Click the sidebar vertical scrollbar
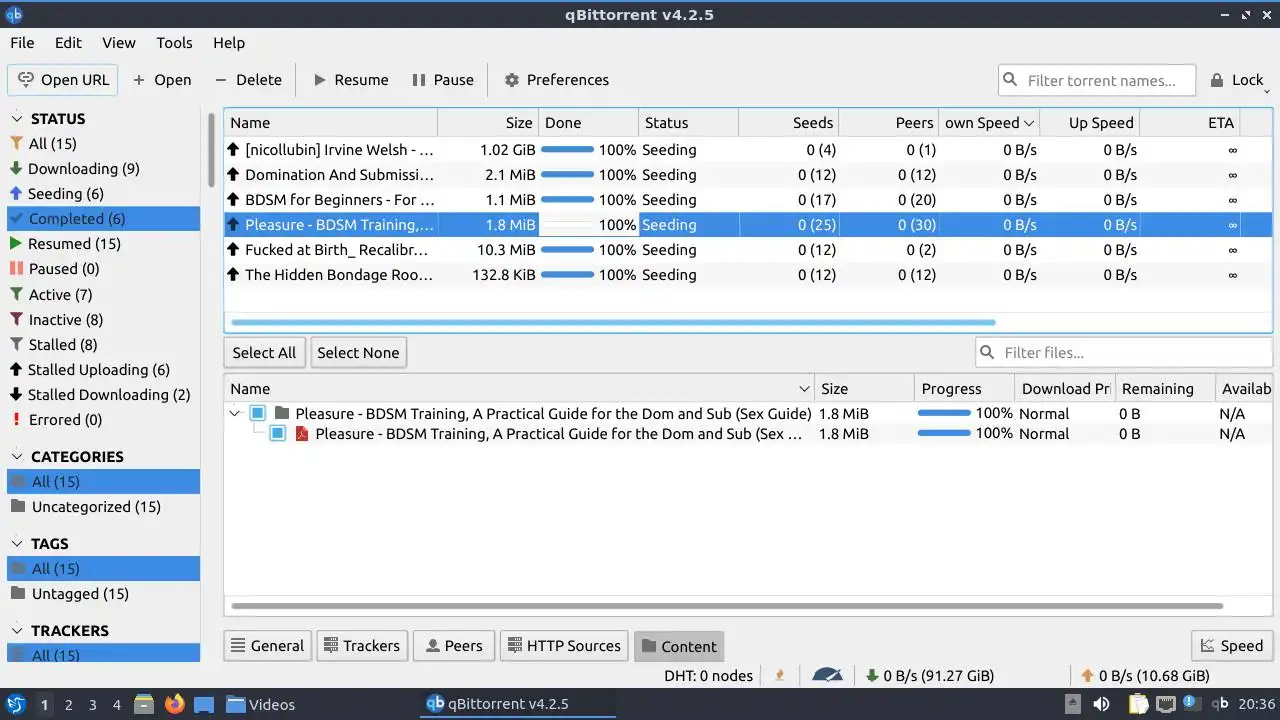 (211, 149)
